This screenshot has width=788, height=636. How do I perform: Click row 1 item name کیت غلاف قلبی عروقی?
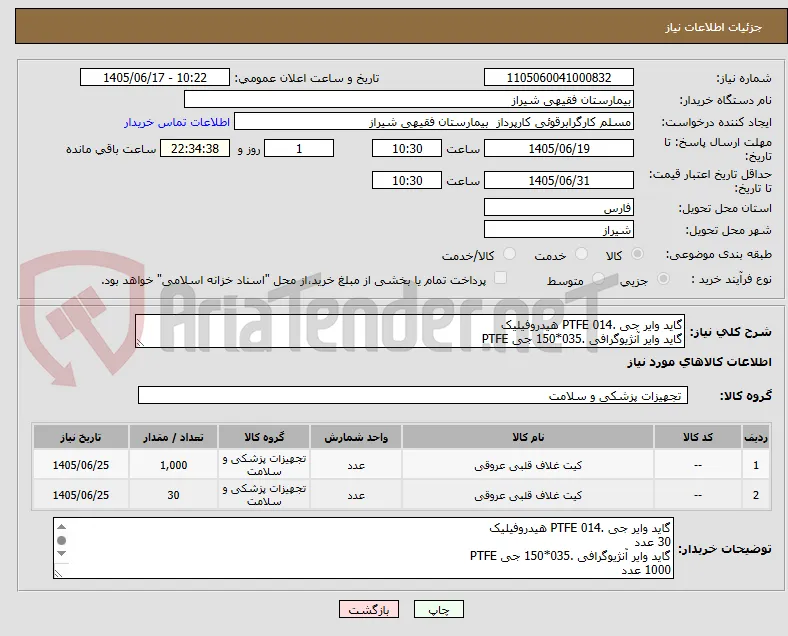pyautogui.click(x=528, y=465)
